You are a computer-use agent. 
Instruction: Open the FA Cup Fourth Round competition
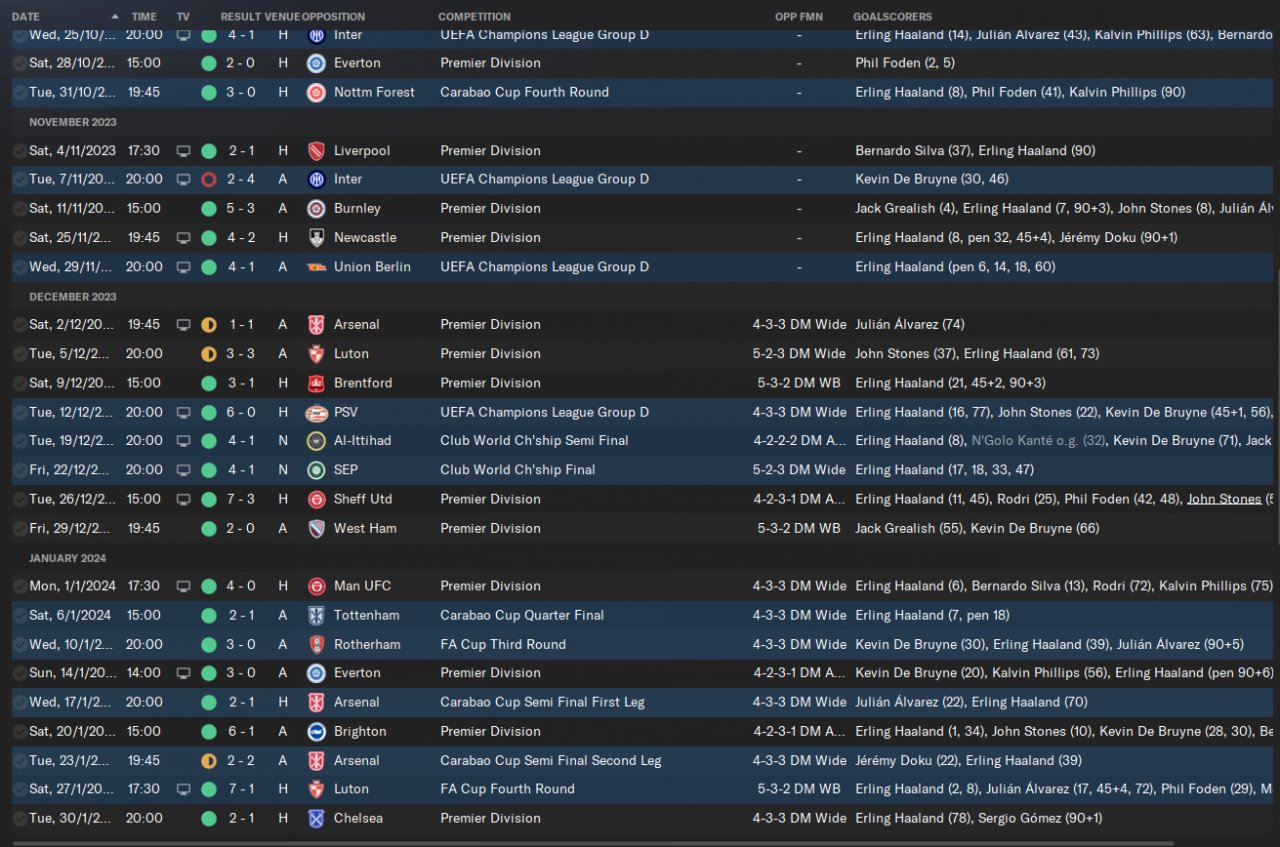(507, 789)
